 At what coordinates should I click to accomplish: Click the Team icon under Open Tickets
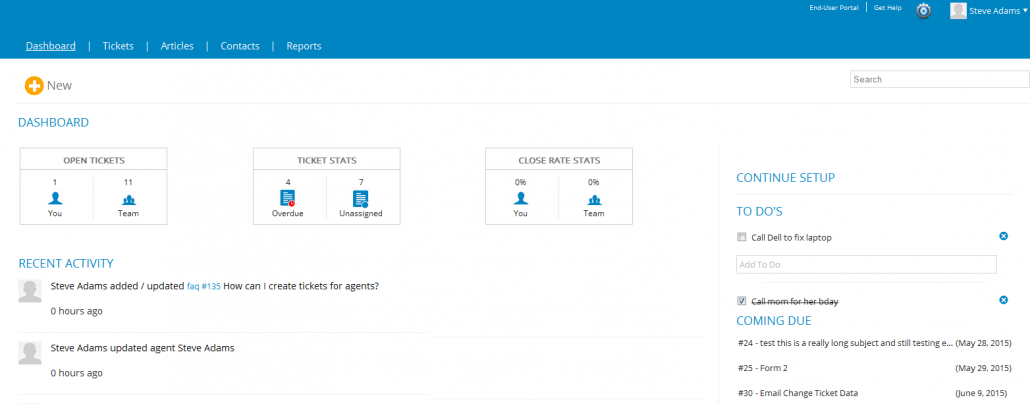[129, 199]
